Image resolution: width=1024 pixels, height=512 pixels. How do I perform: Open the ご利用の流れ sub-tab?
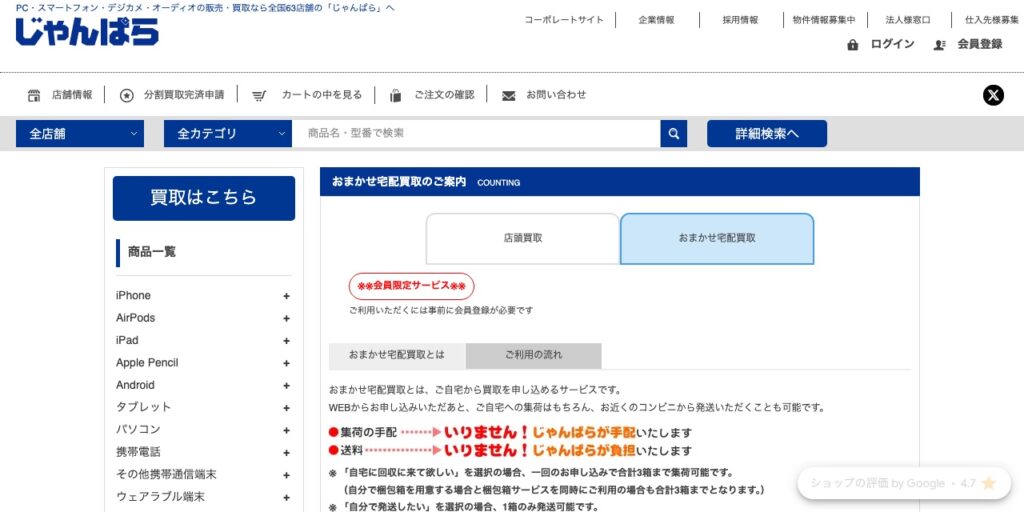pos(534,355)
